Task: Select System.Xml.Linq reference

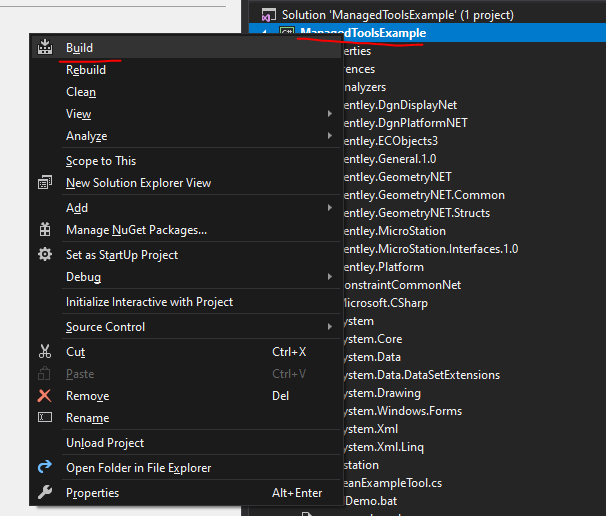Action: click(383, 447)
